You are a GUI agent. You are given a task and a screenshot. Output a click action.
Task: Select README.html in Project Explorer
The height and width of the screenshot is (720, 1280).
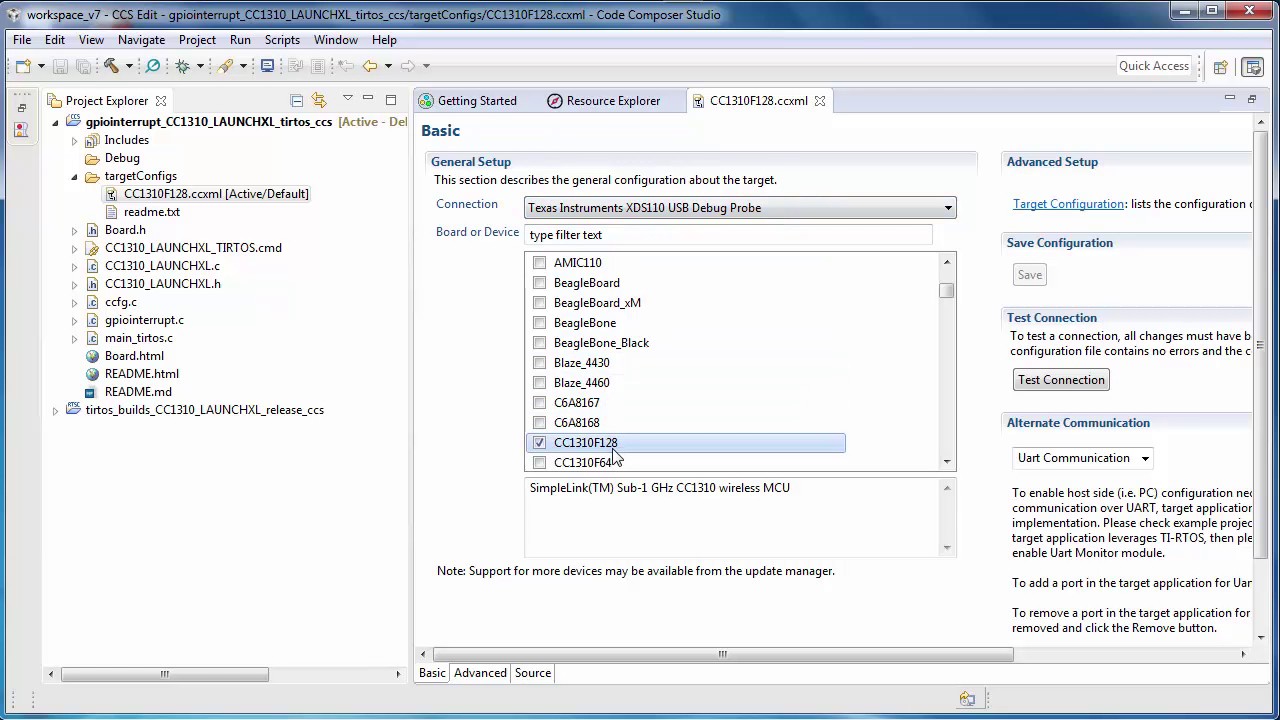(x=141, y=374)
